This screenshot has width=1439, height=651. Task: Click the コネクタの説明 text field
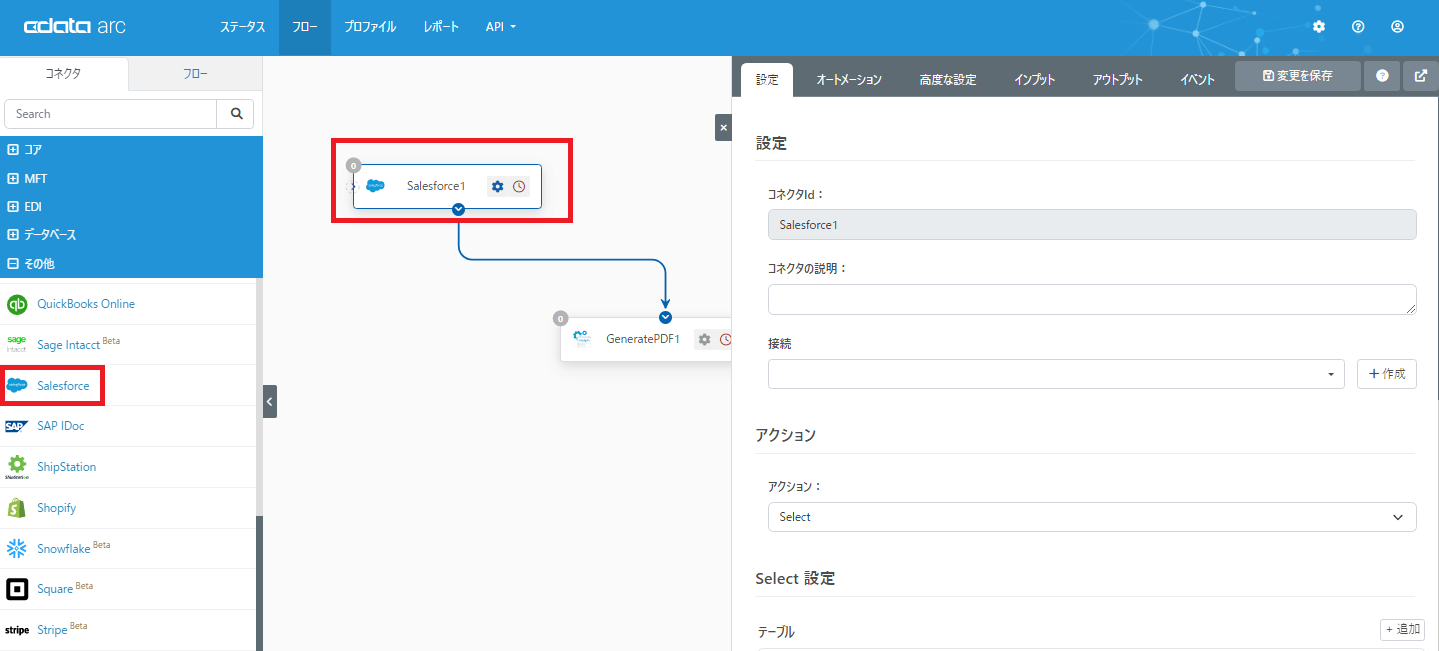(x=1092, y=299)
